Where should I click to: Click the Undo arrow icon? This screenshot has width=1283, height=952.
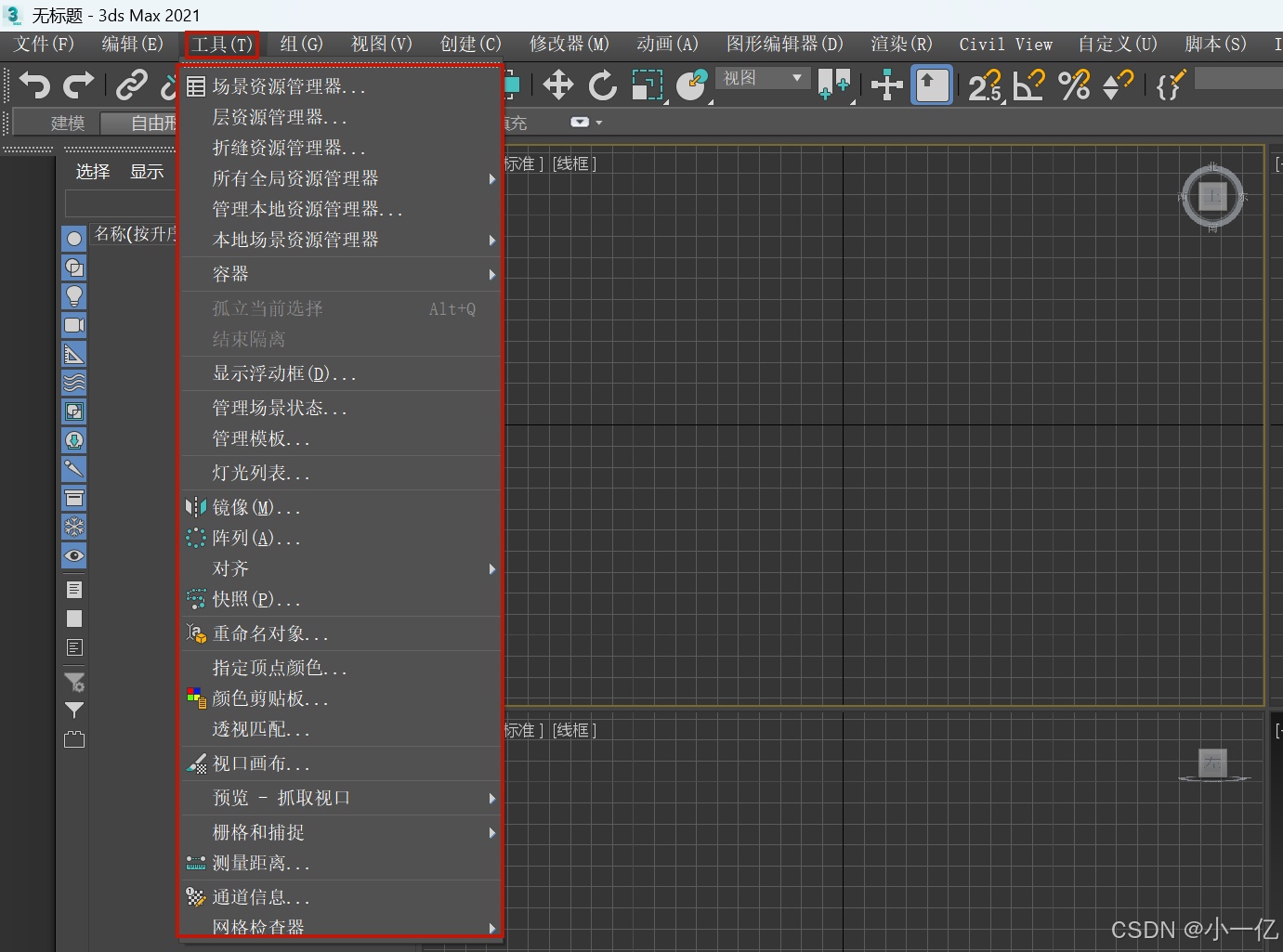point(34,85)
